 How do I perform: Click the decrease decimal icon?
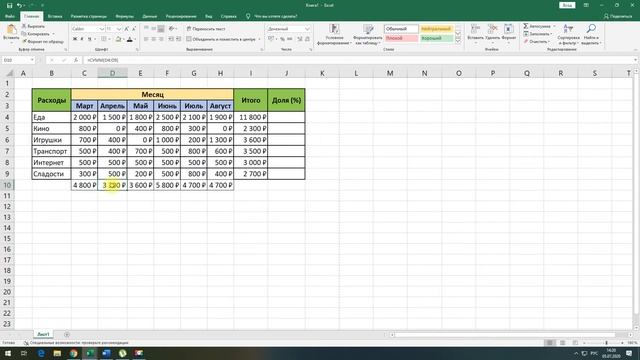(307, 39)
